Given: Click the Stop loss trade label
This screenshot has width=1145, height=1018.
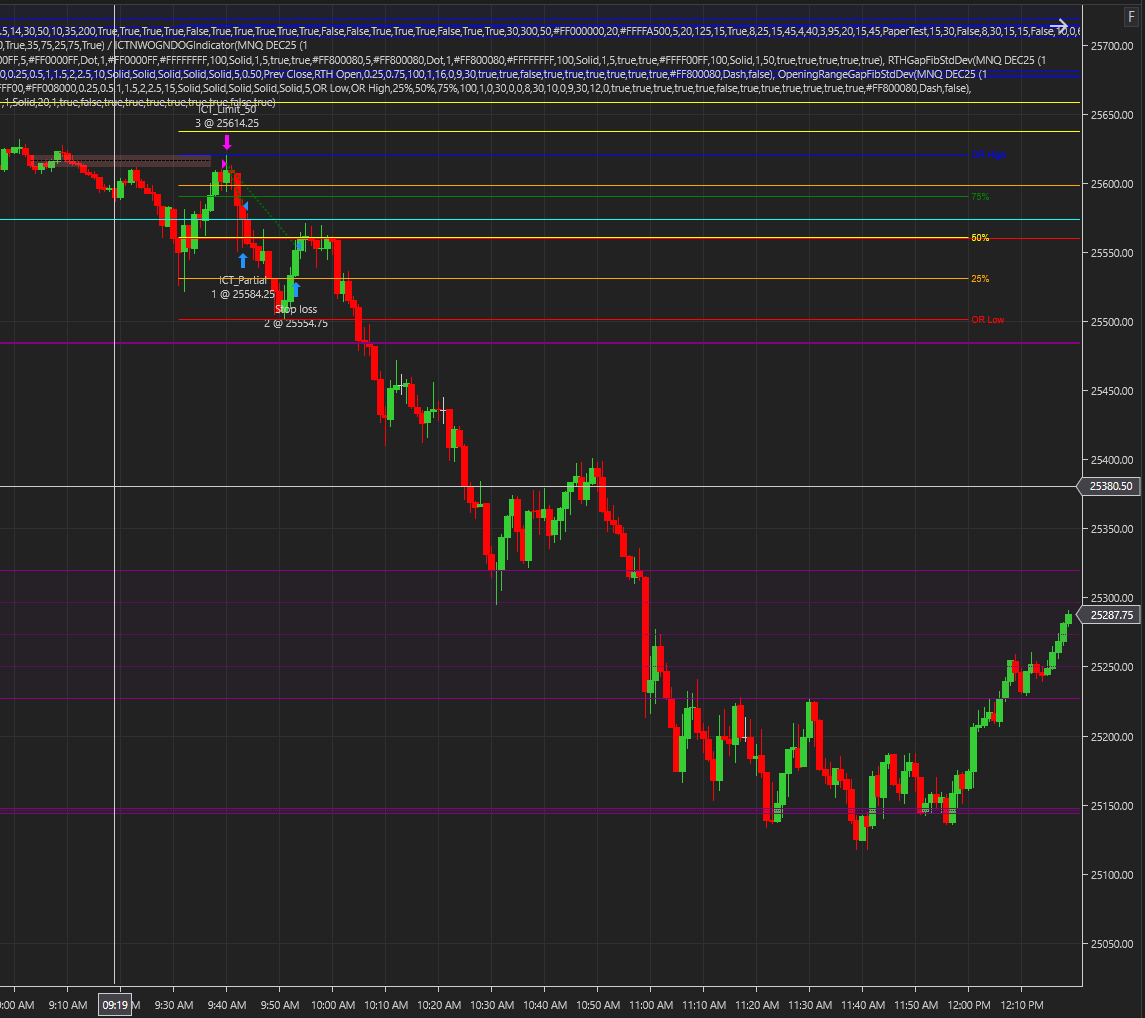Looking at the screenshot, I should (x=296, y=310).
